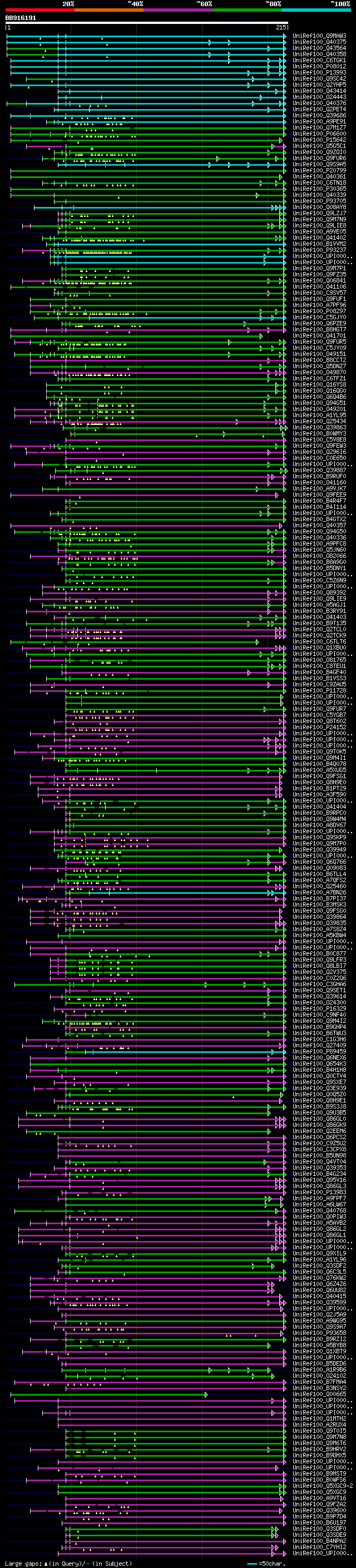Select the UniRef100_P93237 label
This screenshot has width=356, height=1568.
(x=319, y=250)
